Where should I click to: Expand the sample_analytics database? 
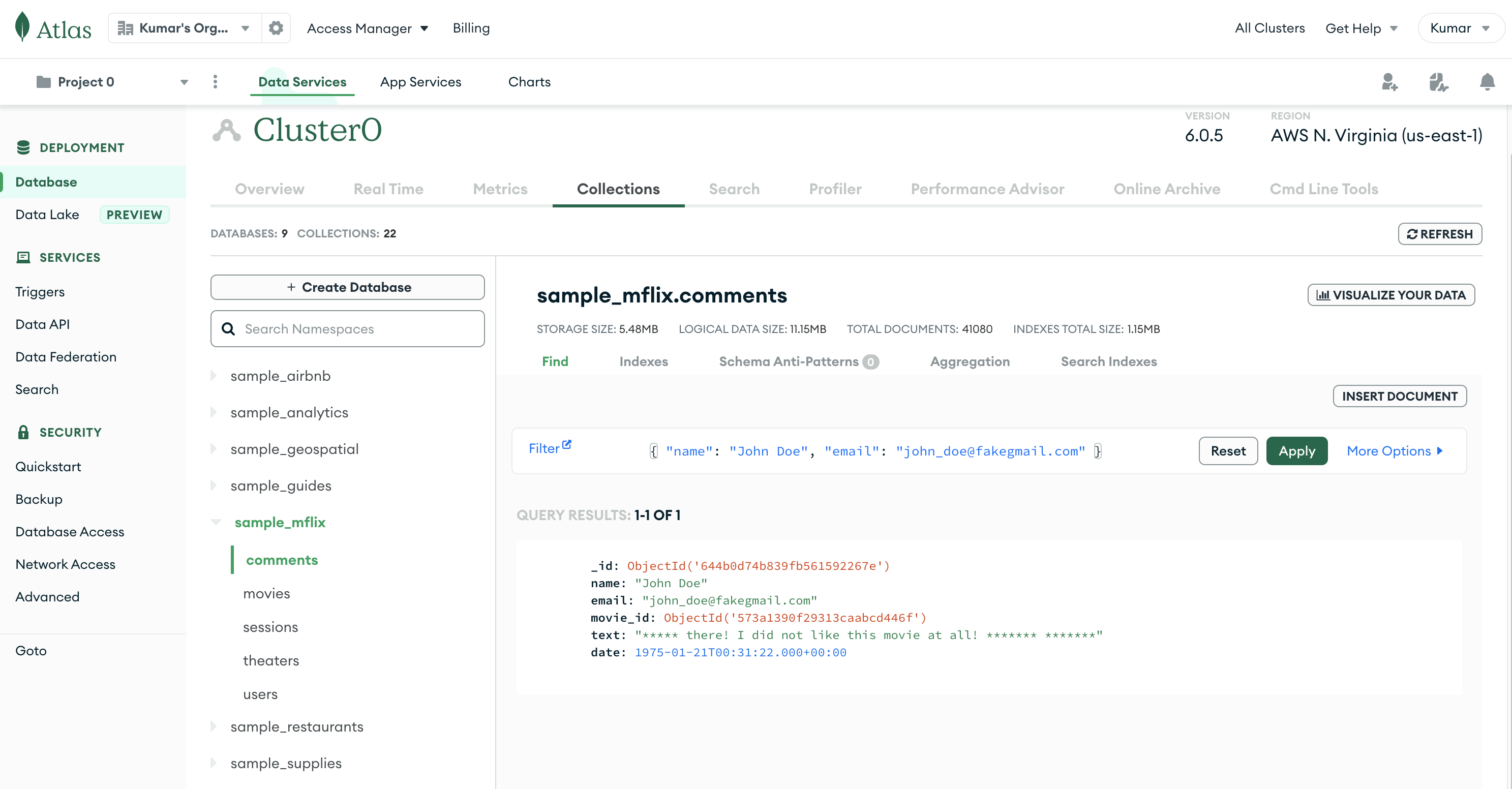tap(214, 412)
